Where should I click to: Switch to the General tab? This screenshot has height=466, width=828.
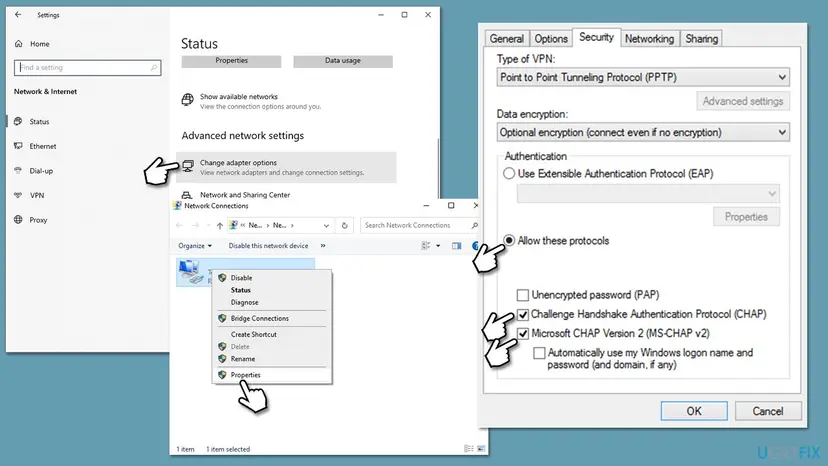point(506,39)
